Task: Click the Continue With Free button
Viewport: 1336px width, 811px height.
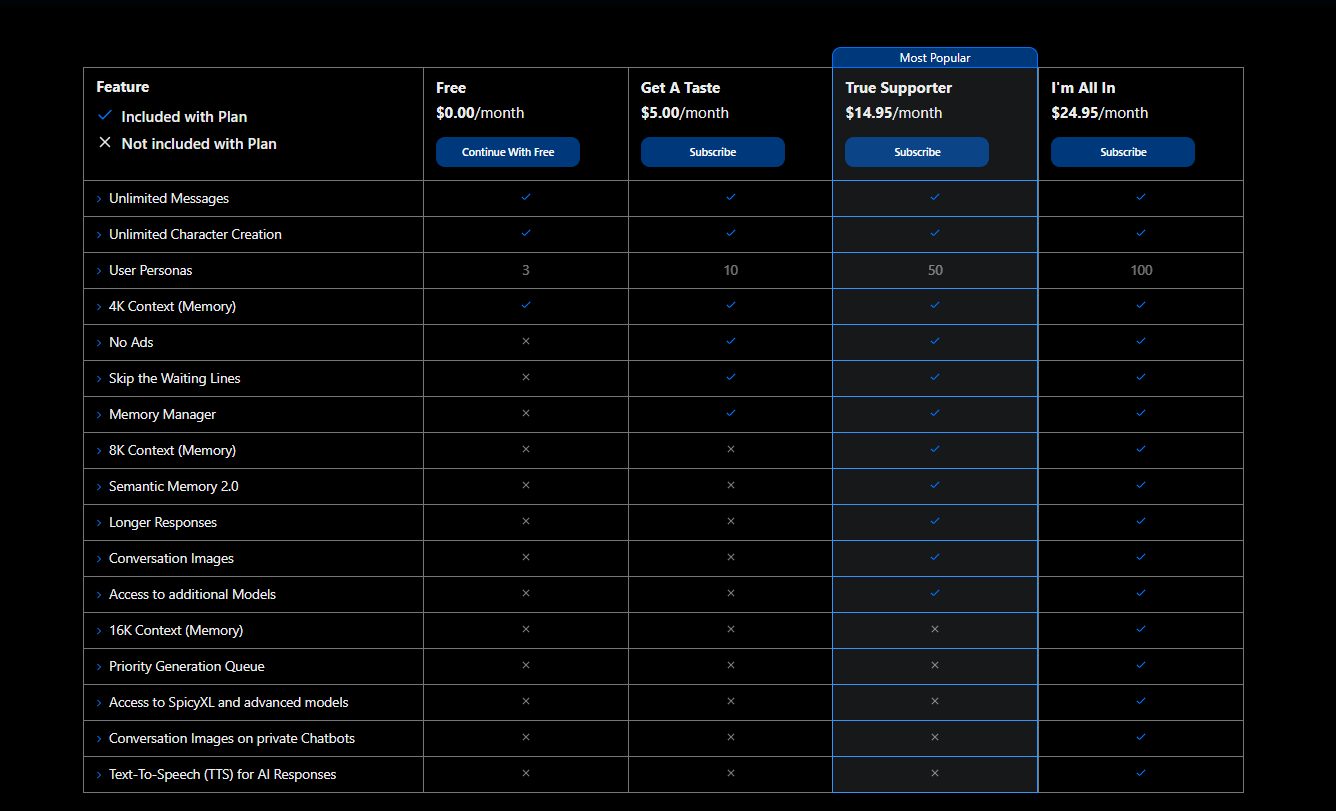Action: 508,152
